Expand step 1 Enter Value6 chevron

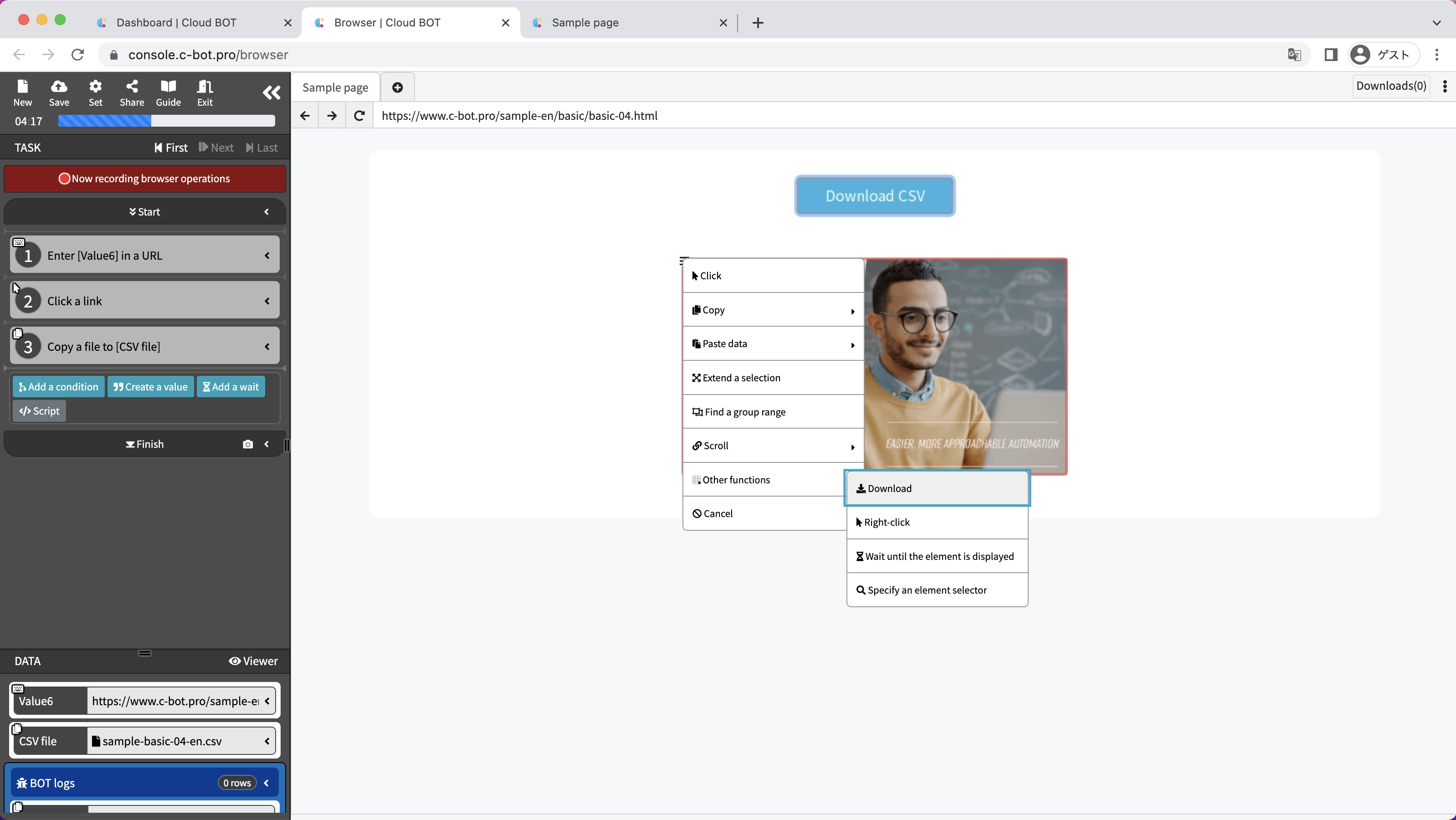pyautogui.click(x=267, y=256)
